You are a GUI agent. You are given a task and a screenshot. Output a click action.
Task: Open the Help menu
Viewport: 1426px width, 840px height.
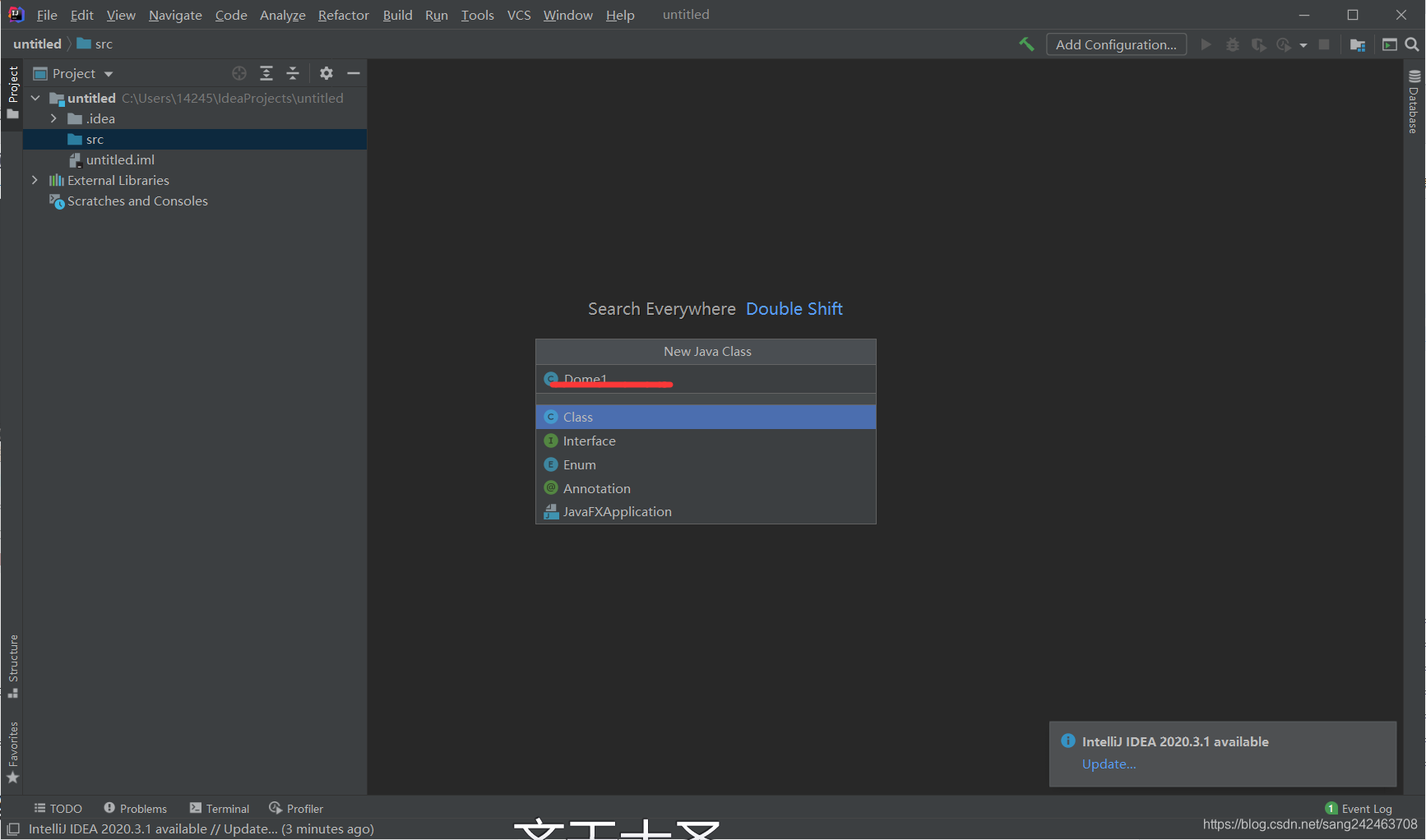(620, 15)
